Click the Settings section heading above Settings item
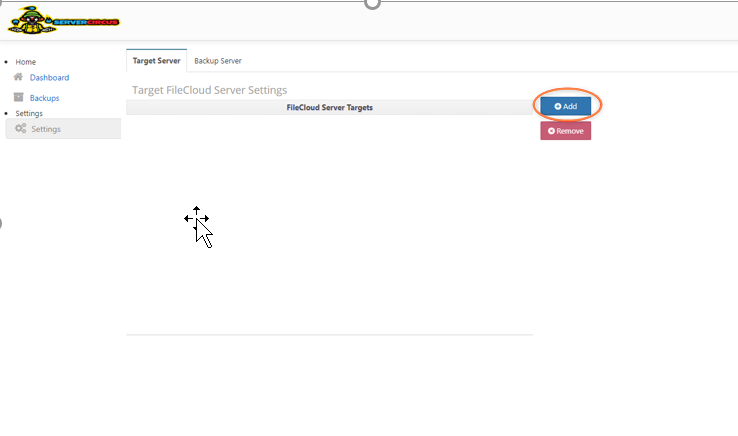This screenshot has width=738, height=436. coord(29,113)
